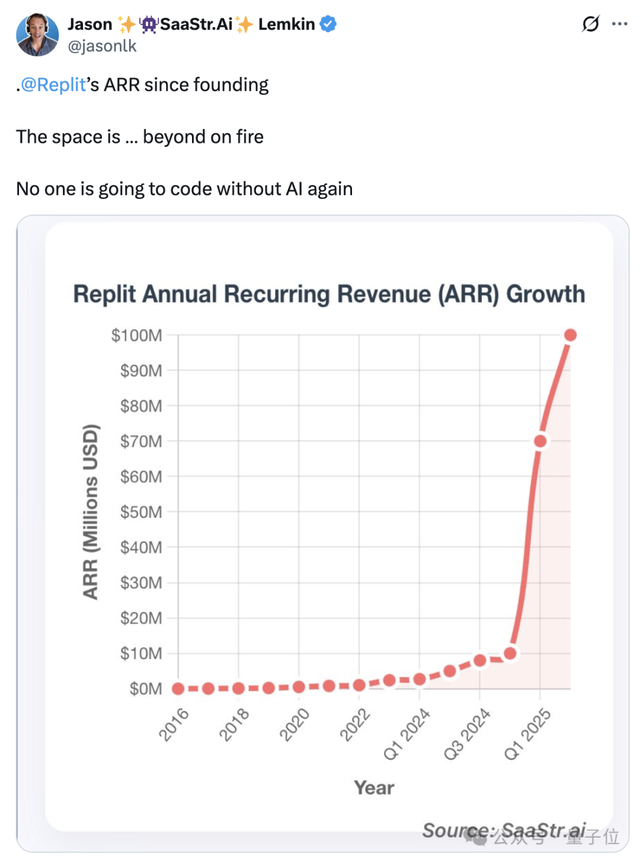Click the chart title text
Screen dimensions: 640x862
click(x=329, y=294)
